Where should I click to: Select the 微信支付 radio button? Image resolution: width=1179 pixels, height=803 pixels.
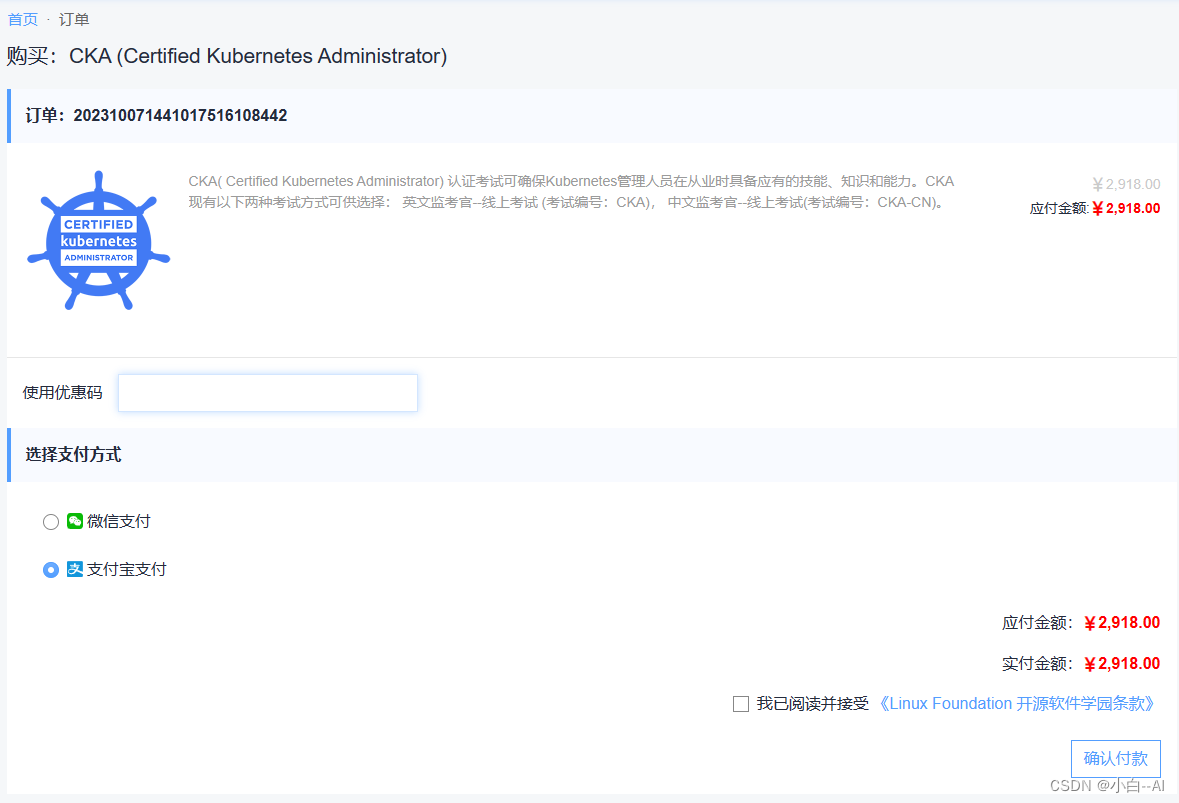coord(50,521)
